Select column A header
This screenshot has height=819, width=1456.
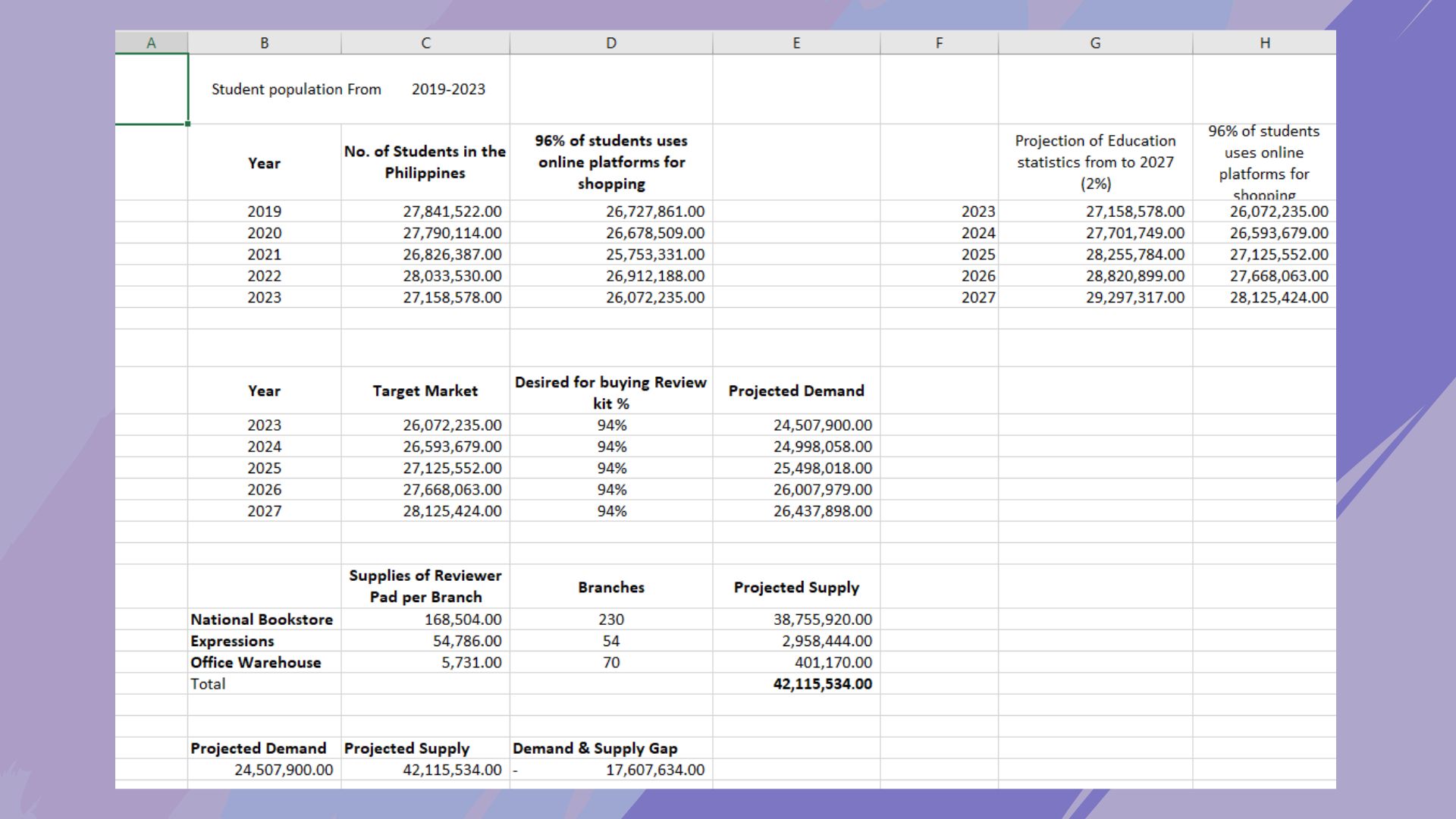[x=151, y=43]
